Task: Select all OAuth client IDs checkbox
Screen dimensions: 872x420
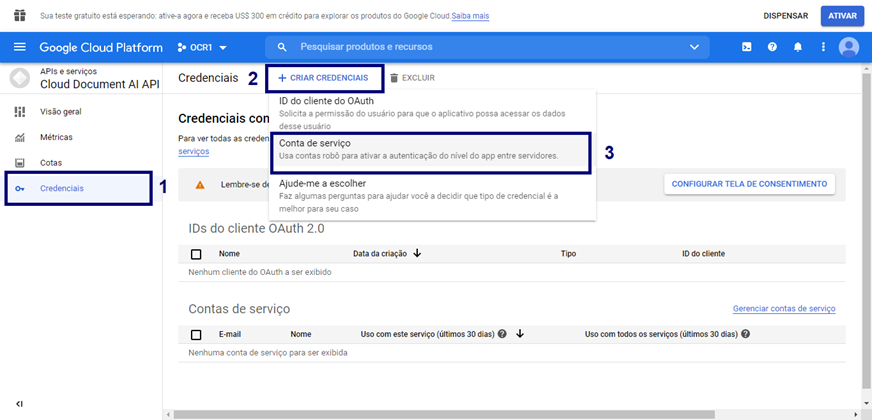Action: click(196, 254)
